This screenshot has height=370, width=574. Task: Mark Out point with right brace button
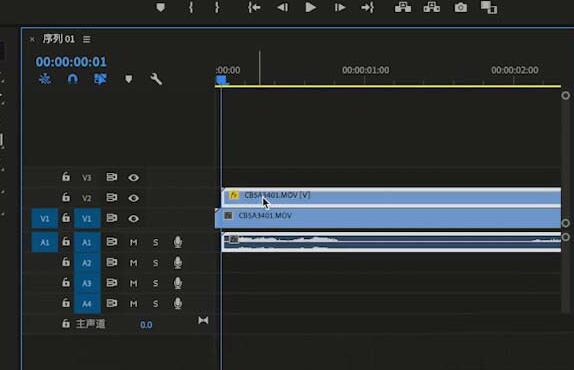click(x=217, y=7)
